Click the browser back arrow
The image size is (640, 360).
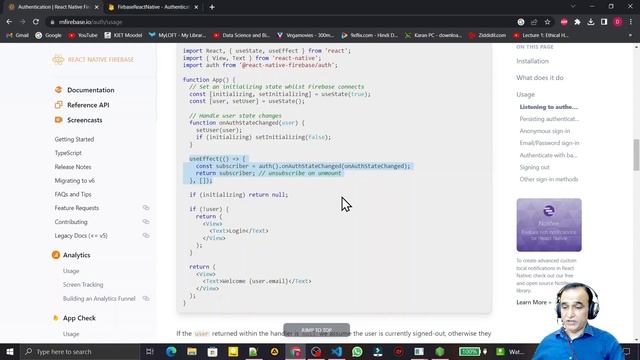[9, 22]
